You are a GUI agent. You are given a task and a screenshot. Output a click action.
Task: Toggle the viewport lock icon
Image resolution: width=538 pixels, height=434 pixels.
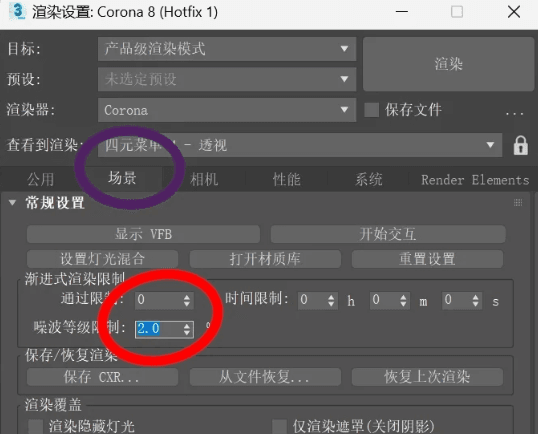click(x=521, y=145)
